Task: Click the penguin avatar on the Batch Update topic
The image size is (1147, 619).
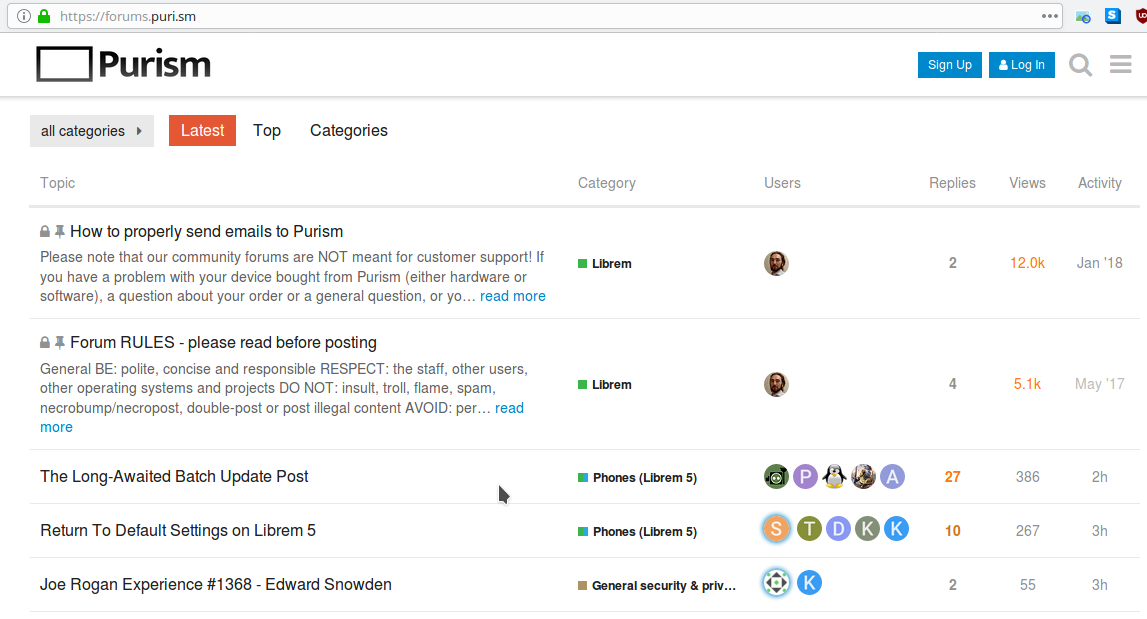Action: (x=834, y=477)
